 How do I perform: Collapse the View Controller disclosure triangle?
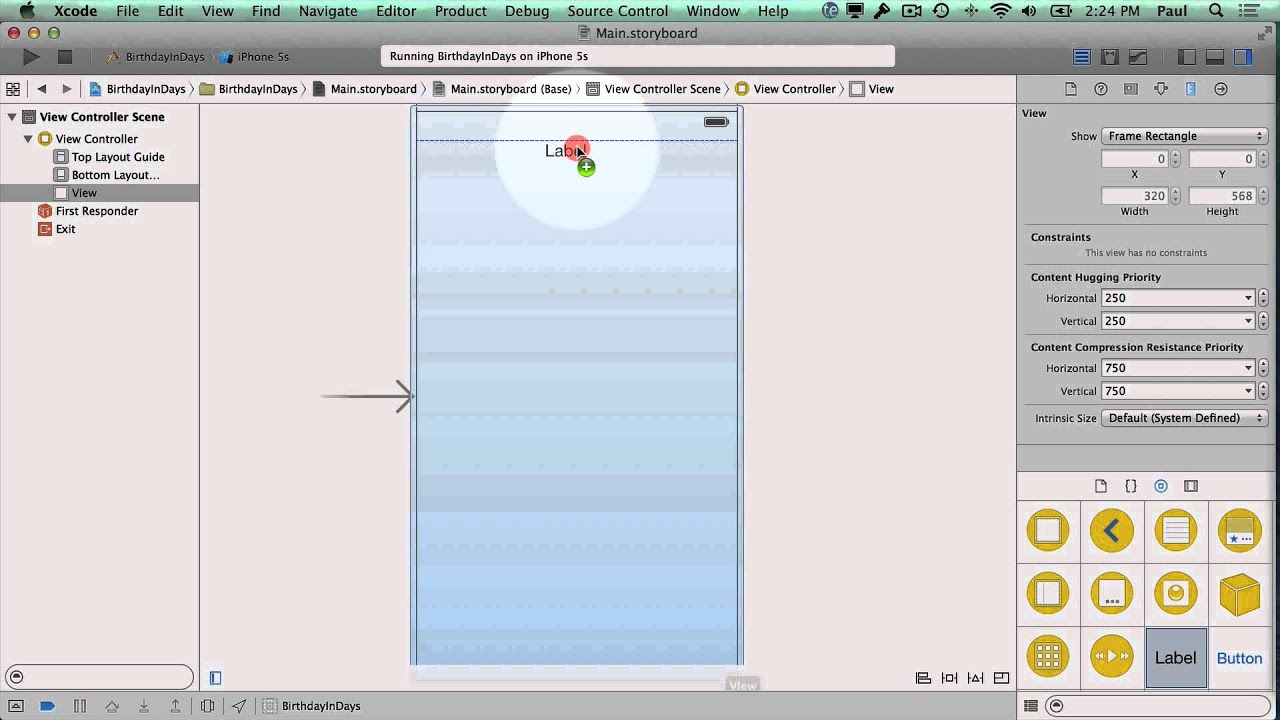click(28, 139)
